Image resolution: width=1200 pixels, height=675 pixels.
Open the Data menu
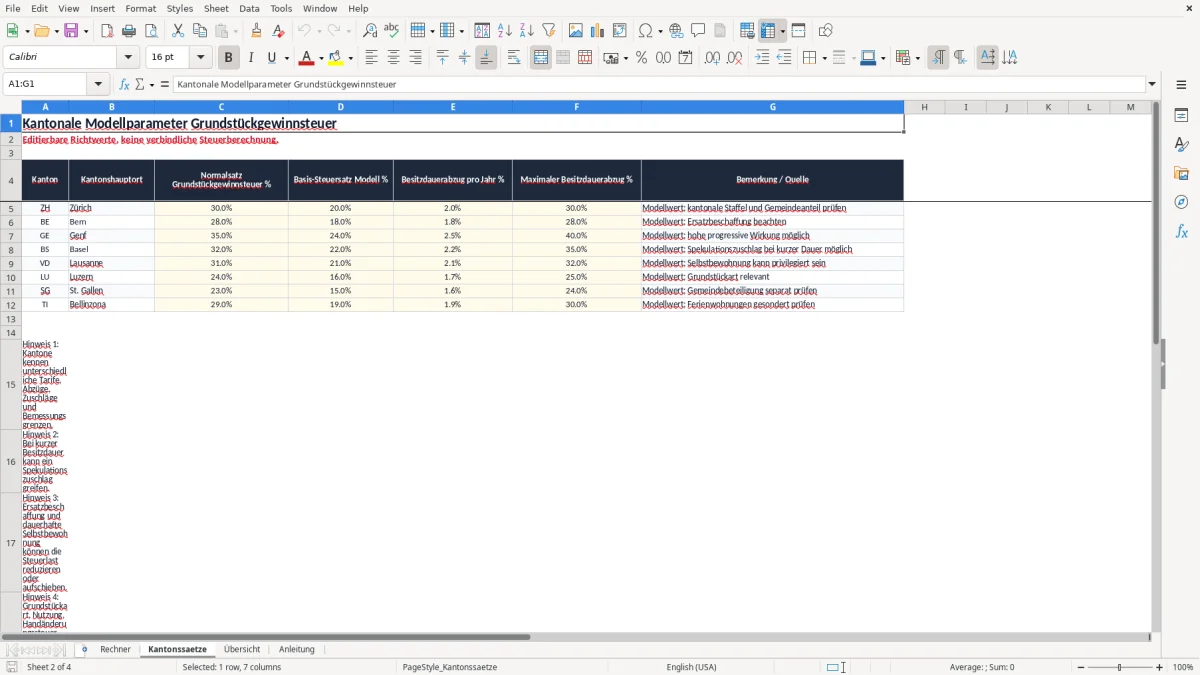[249, 8]
